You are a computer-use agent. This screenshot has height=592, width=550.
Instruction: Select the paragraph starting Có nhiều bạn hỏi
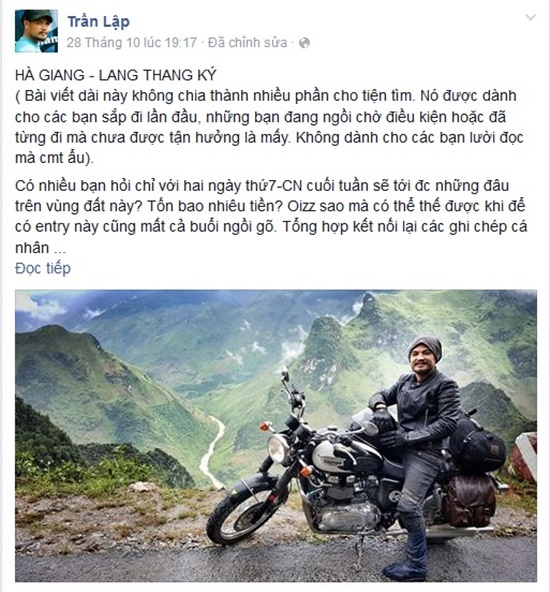point(271,217)
